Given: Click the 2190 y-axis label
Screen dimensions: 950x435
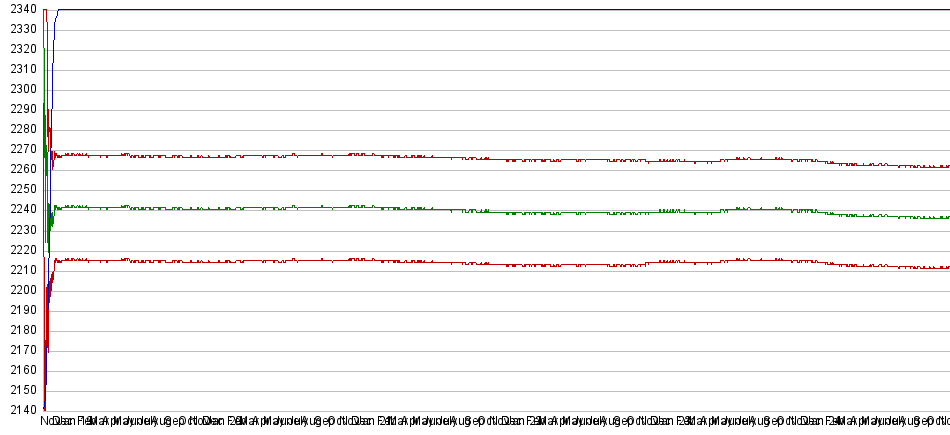Looking at the screenshot, I should click(x=20, y=310).
